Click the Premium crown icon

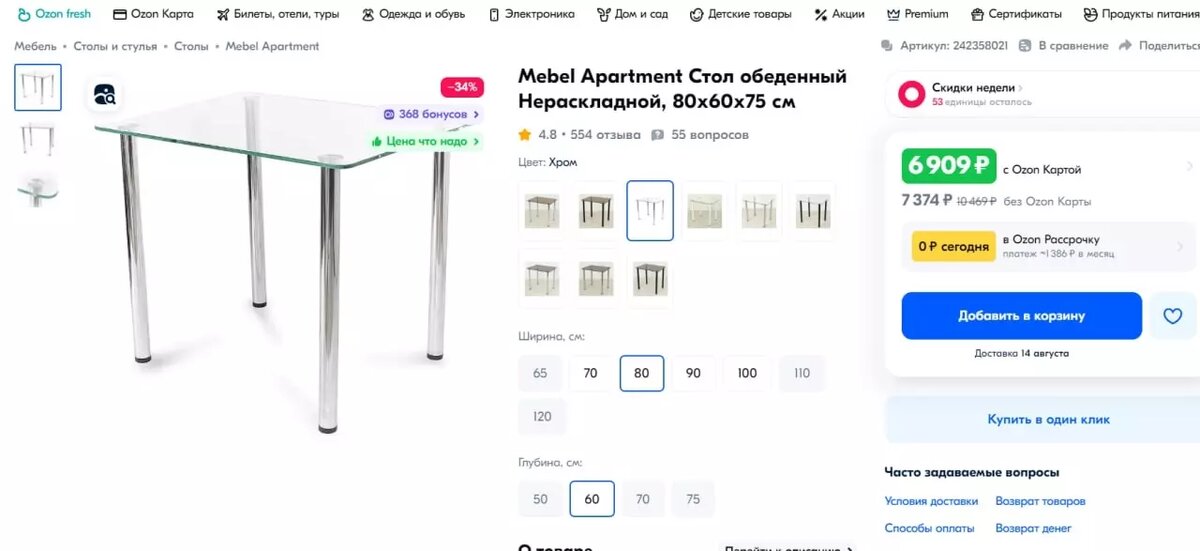coord(893,14)
